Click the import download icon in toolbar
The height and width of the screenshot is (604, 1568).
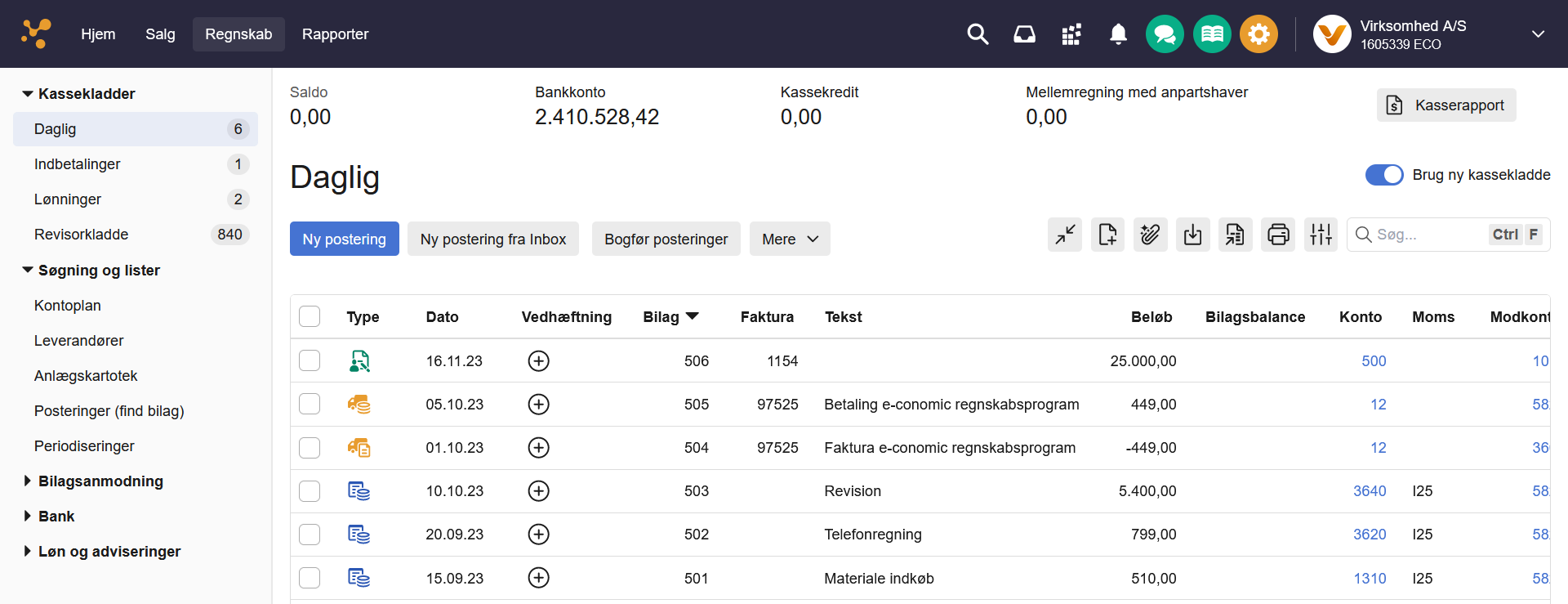(x=1192, y=235)
